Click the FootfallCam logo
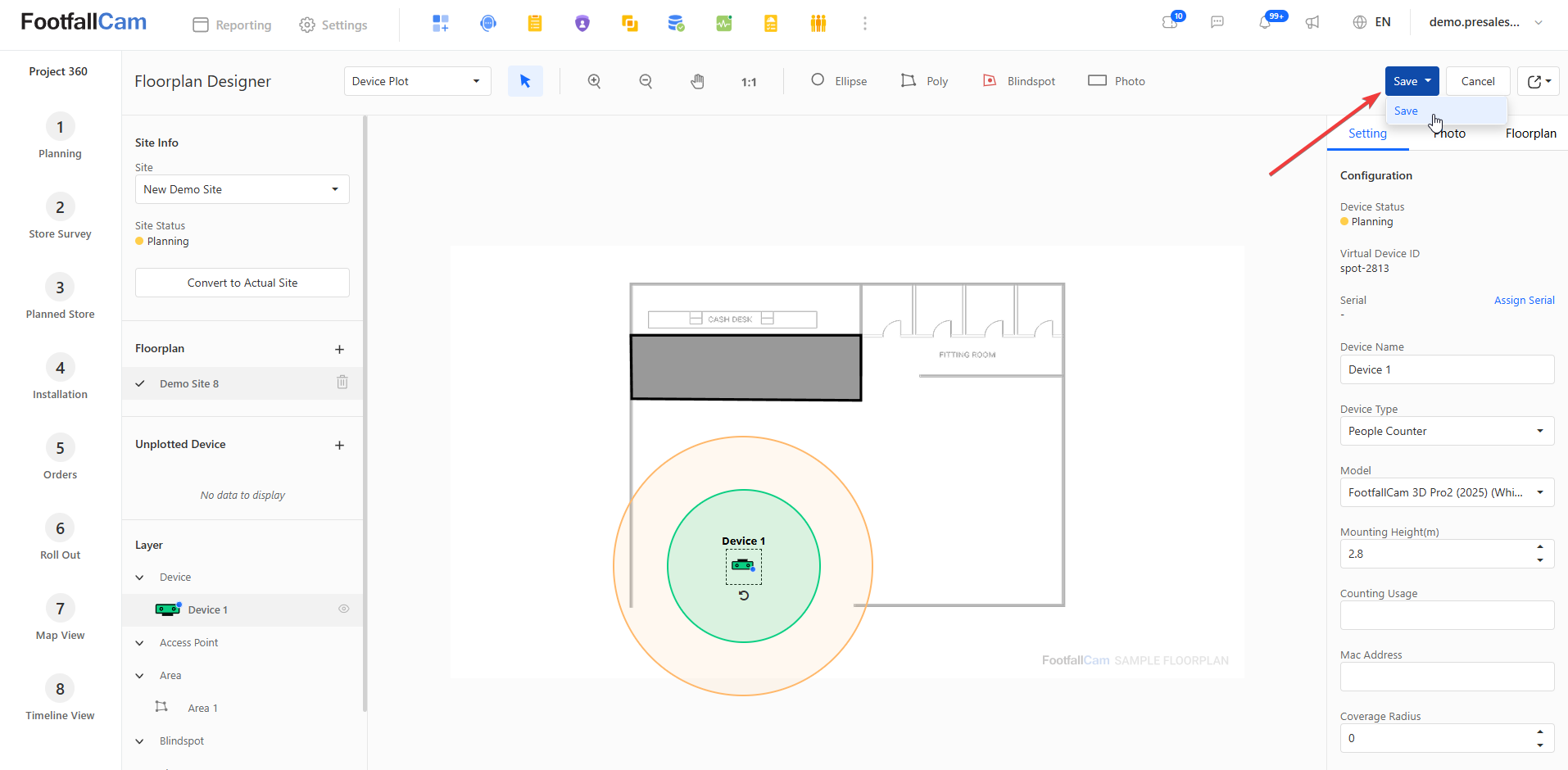The width and height of the screenshot is (1568, 770). pyautogui.click(x=84, y=22)
